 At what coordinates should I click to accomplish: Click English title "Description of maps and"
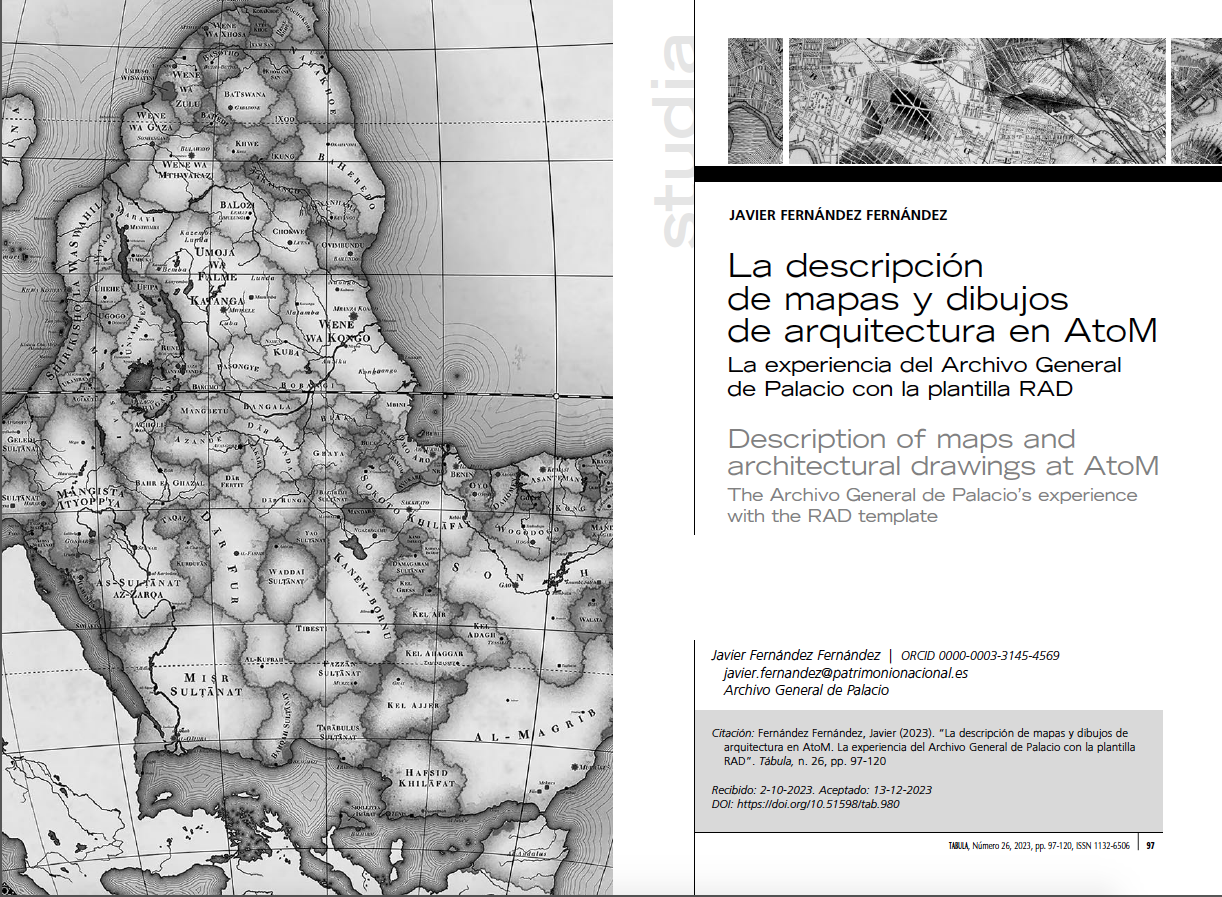[901, 439]
